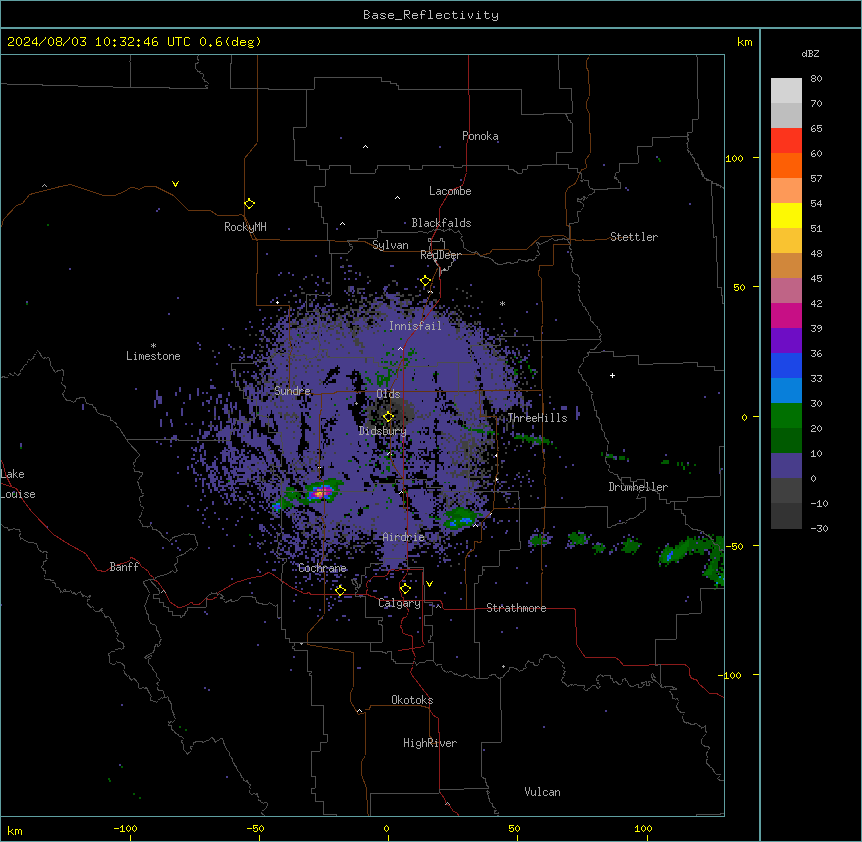This screenshot has width=862, height=842.
Task: Click the magenta 42 dBZ legend swatch
Action: click(x=786, y=315)
